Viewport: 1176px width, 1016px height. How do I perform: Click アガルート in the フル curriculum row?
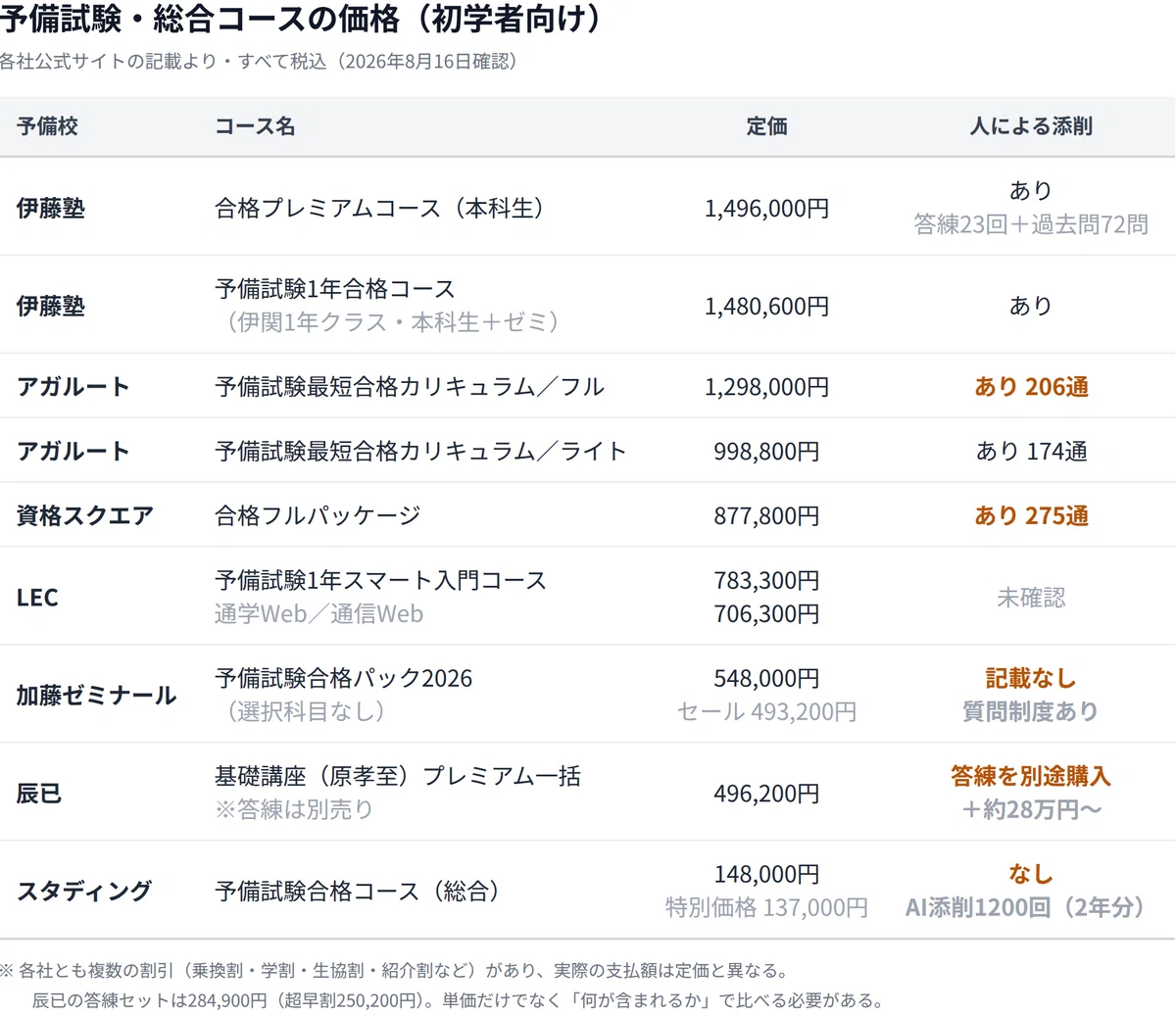pos(73,387)
